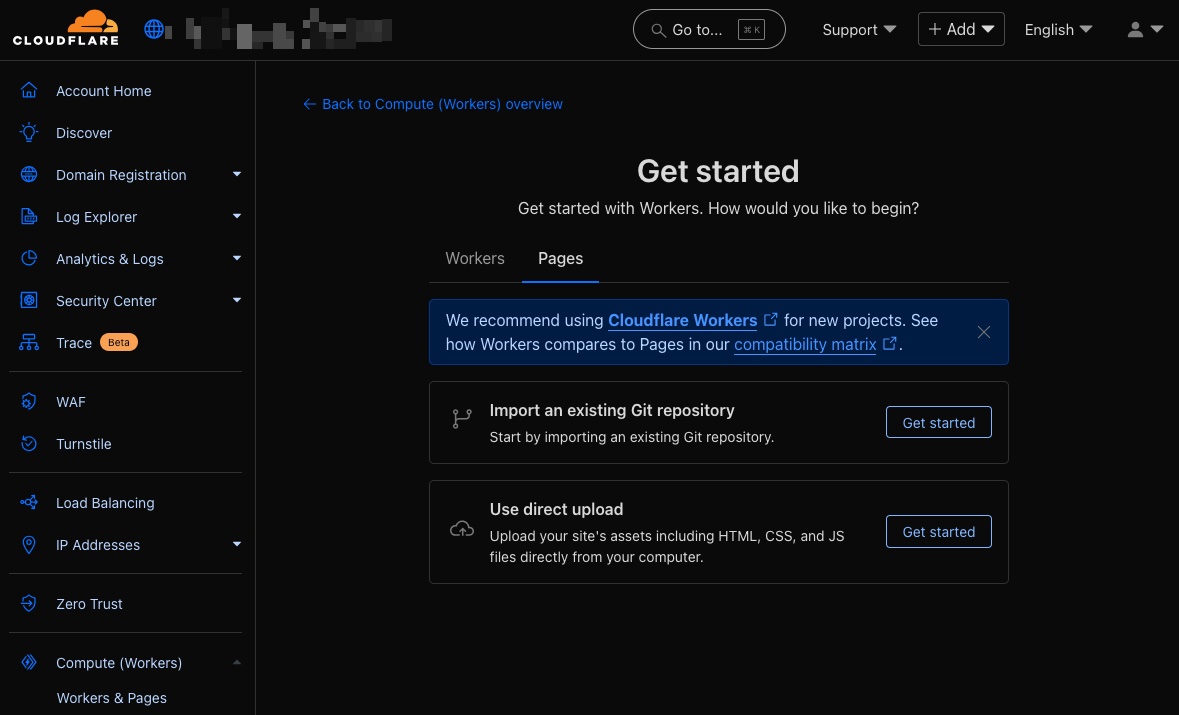
Task: Click the Git branch icon in import card
Action: pos(462,419)
